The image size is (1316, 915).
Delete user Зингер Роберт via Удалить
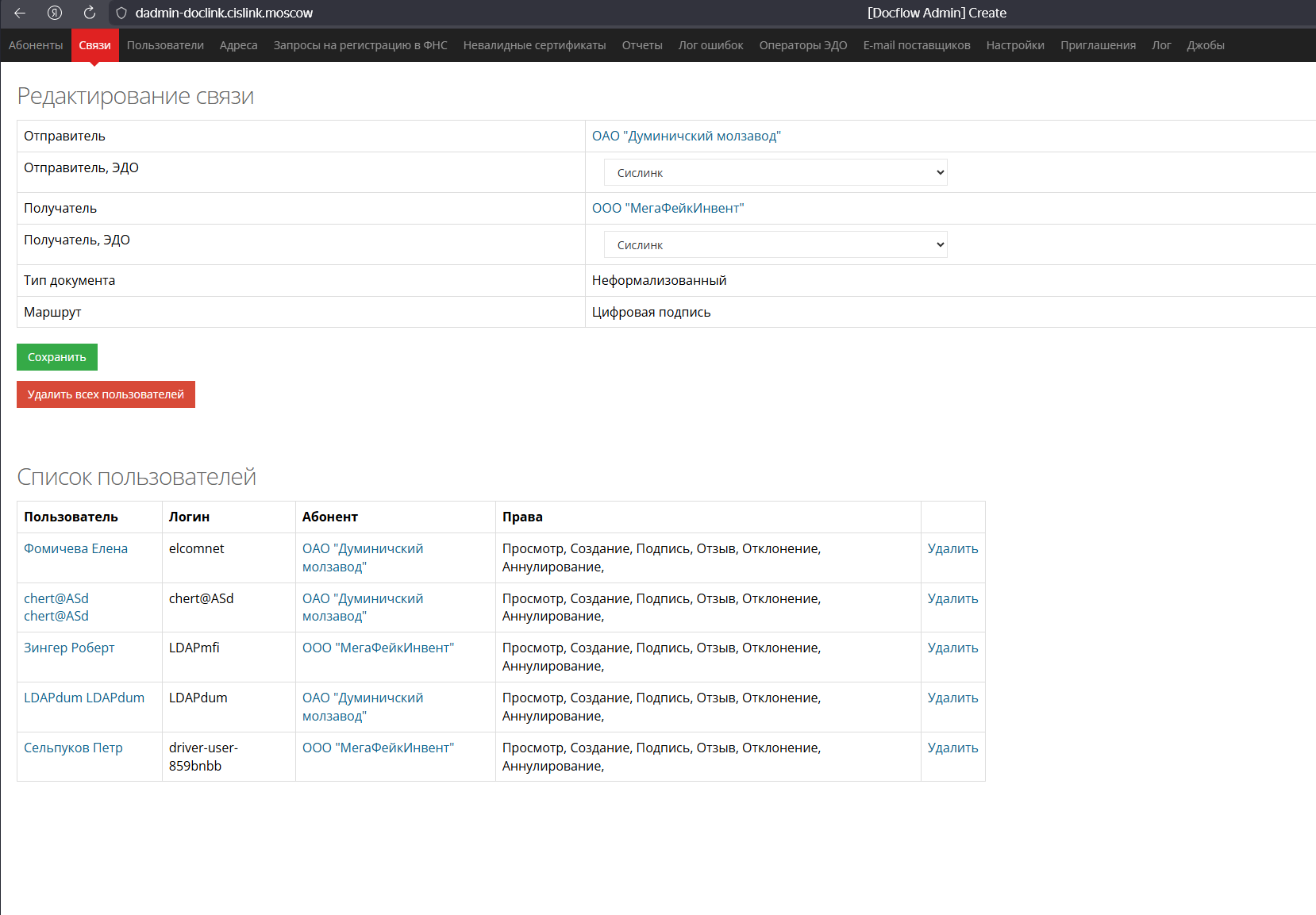[x=952, y=648]
